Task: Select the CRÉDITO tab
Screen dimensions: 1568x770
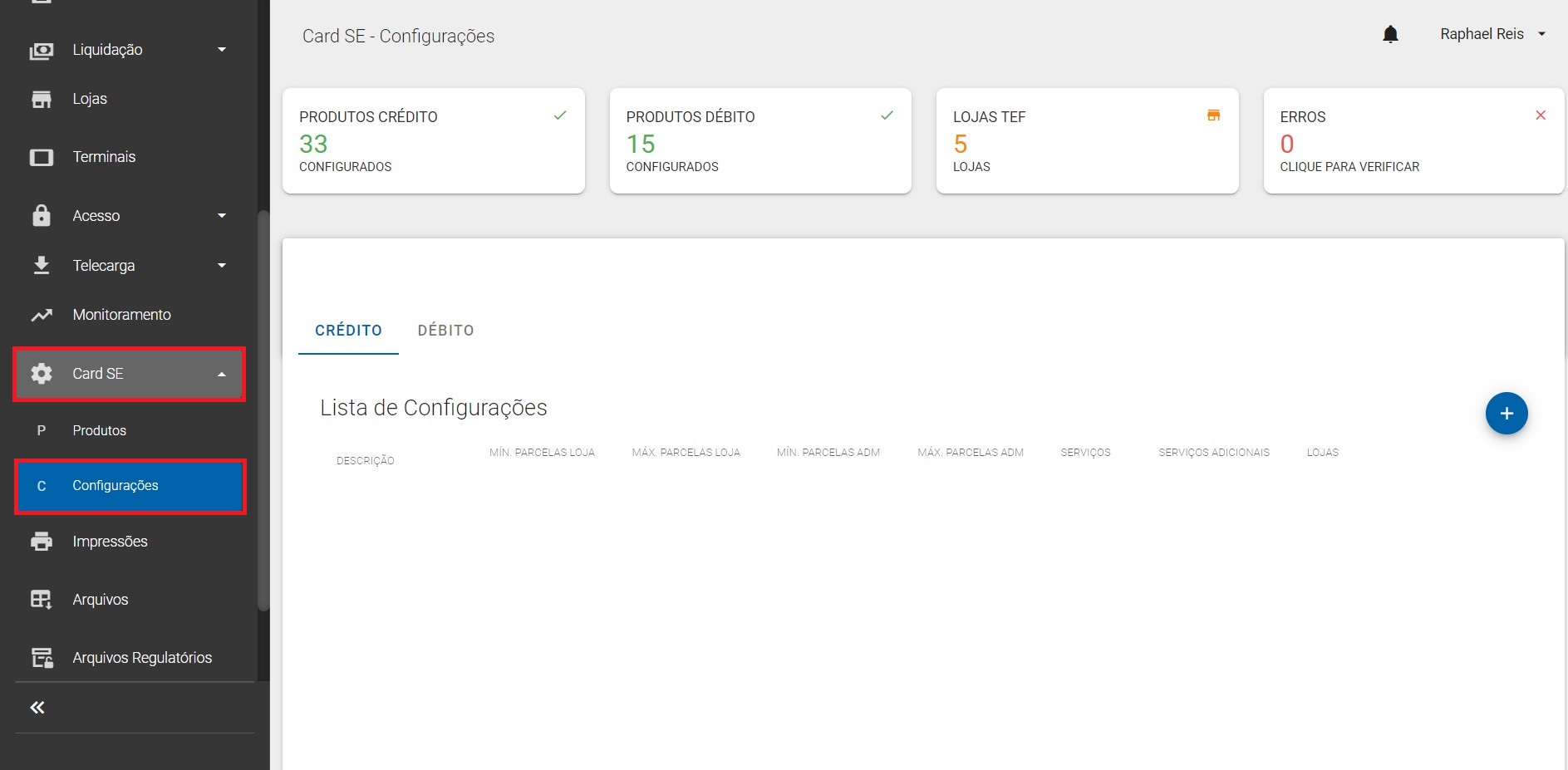Action: pyautogui.click(x=348, y=331)
